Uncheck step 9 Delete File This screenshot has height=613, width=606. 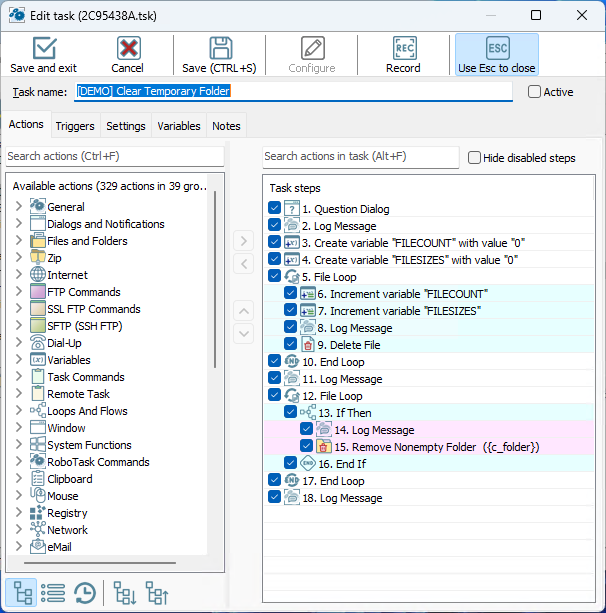tap(291, 345)
